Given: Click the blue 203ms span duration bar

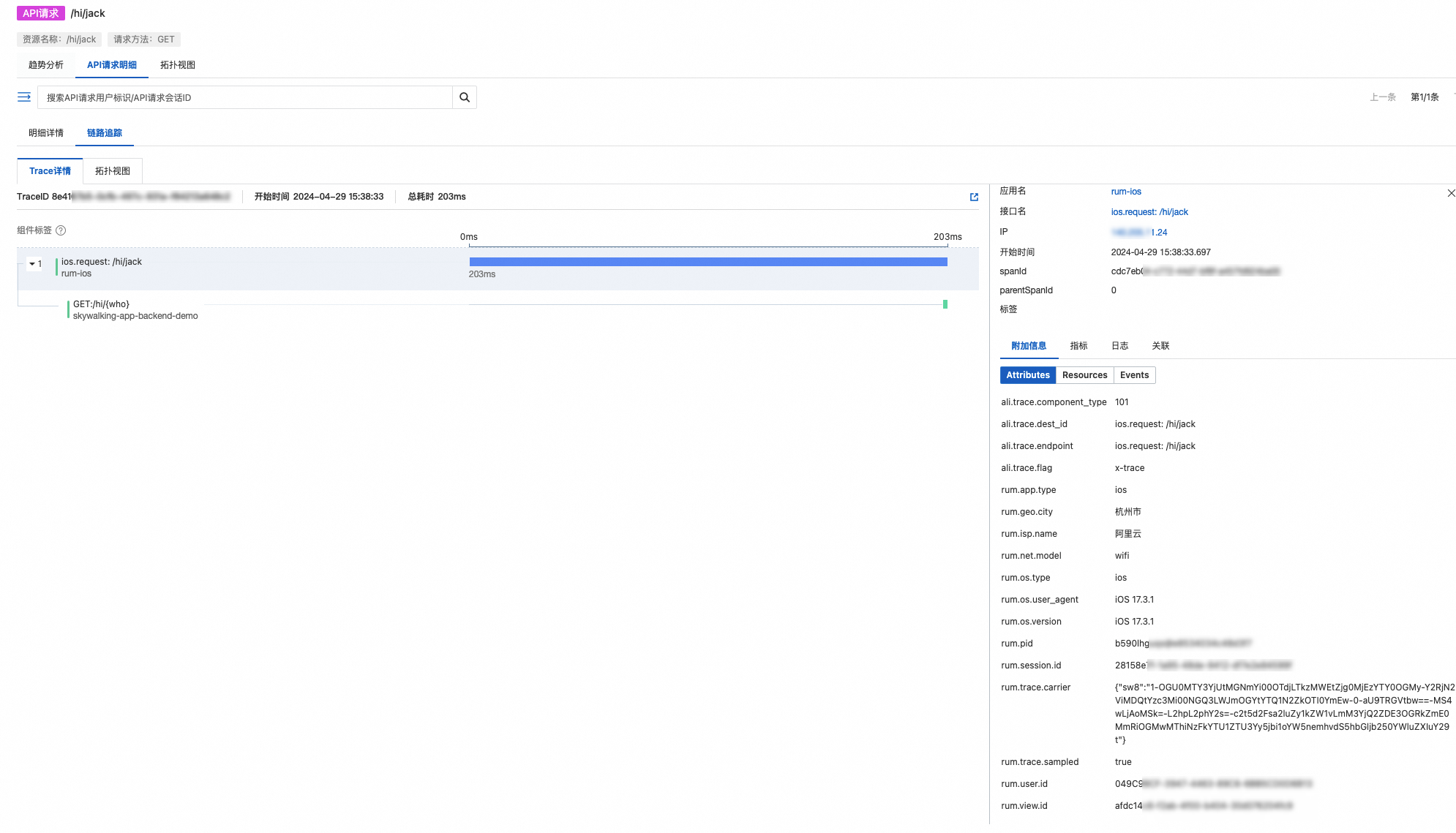Looking at the screenshot, I should pyautogui.click(x=708, y=261).
